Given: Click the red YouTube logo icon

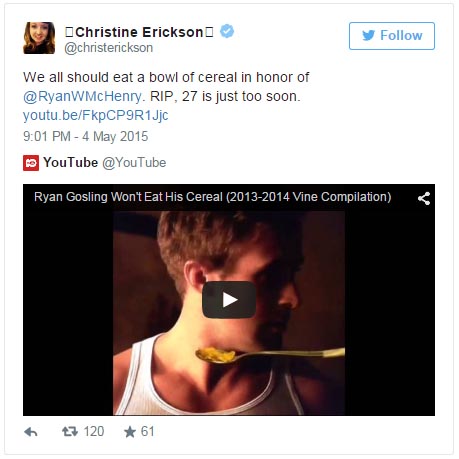Looking at the screenshot, I should [x=31, y=163].
